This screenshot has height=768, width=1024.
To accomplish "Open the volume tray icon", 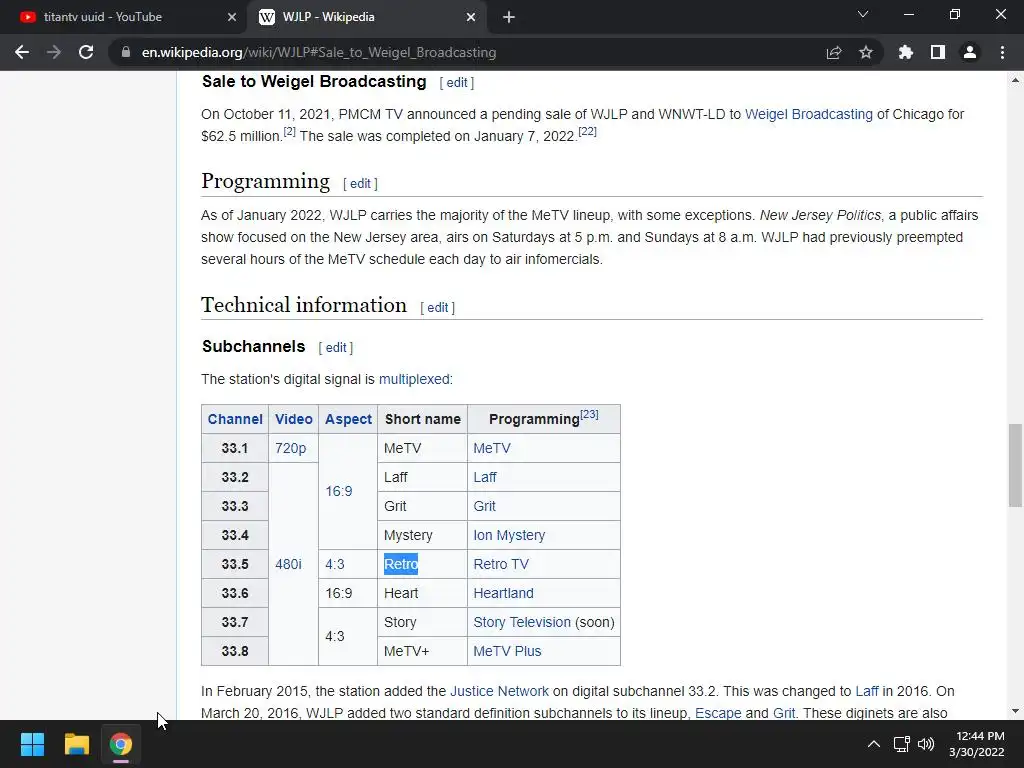I will click(925, 744).
